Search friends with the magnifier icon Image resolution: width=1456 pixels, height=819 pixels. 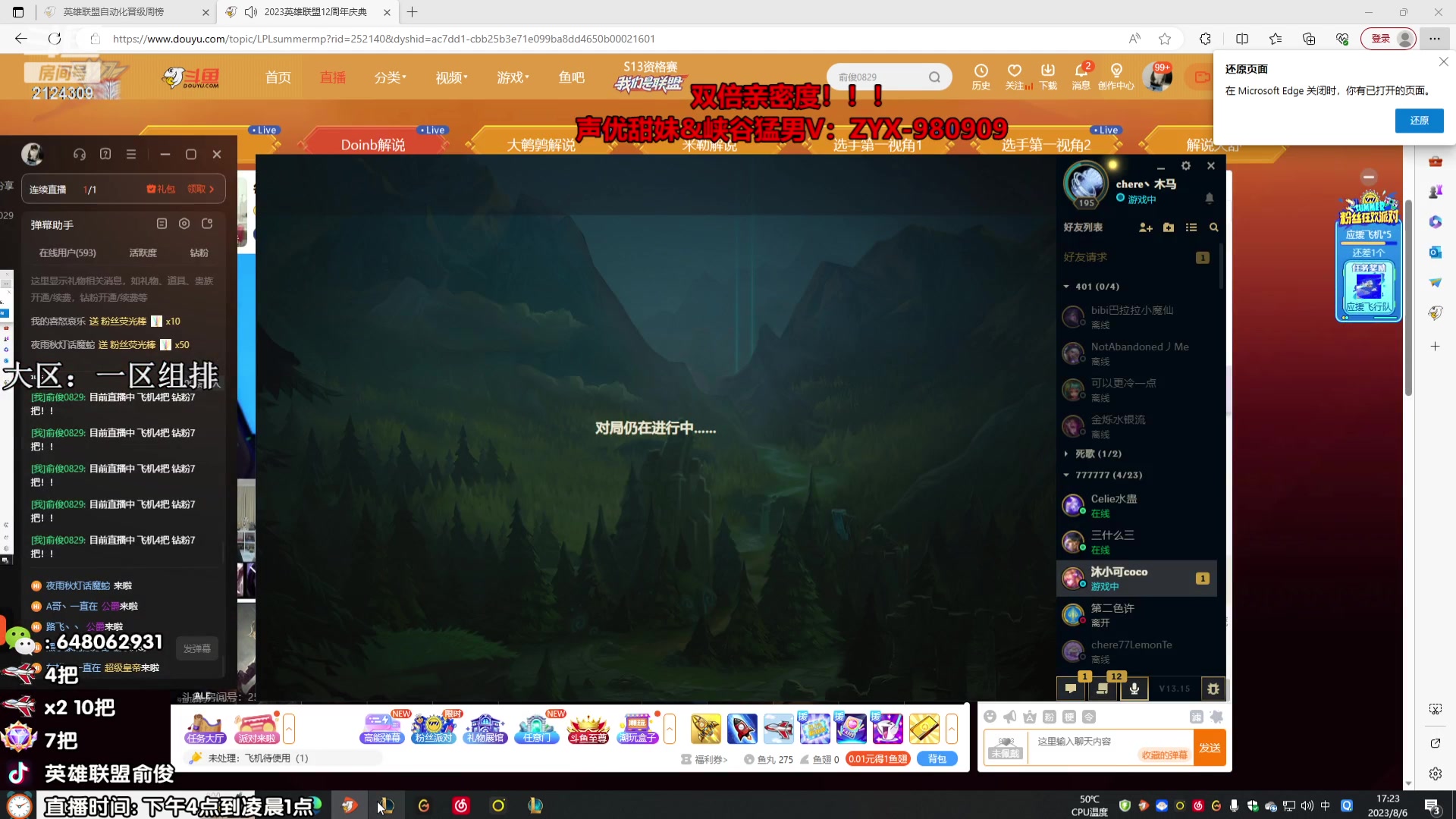click(1214, 227)
